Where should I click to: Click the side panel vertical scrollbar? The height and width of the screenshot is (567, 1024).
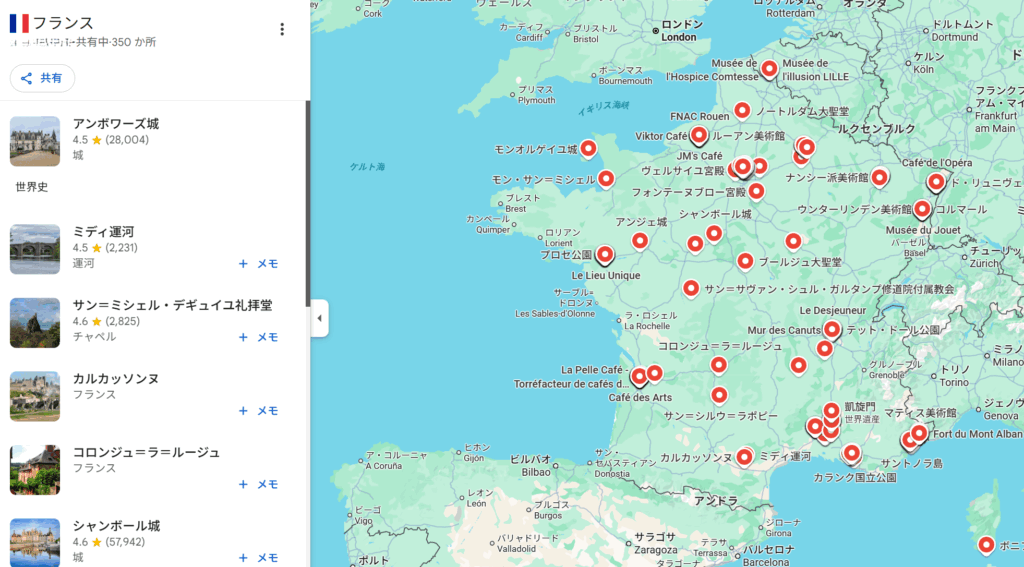(306, 200)
